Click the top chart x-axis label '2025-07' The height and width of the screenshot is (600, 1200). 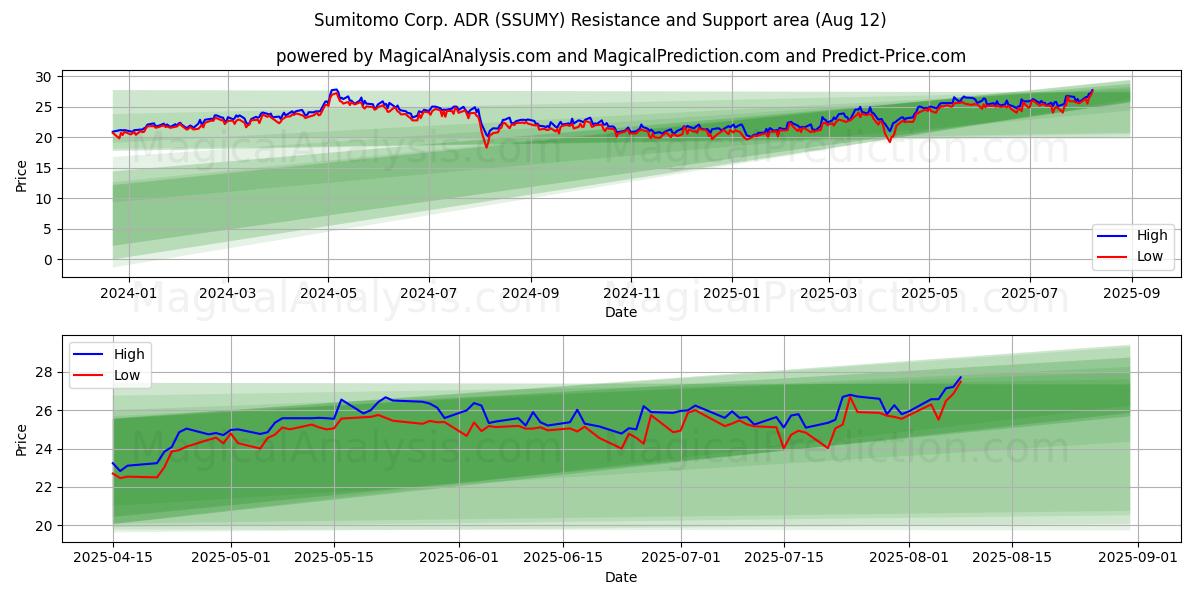pos(1030,294)
